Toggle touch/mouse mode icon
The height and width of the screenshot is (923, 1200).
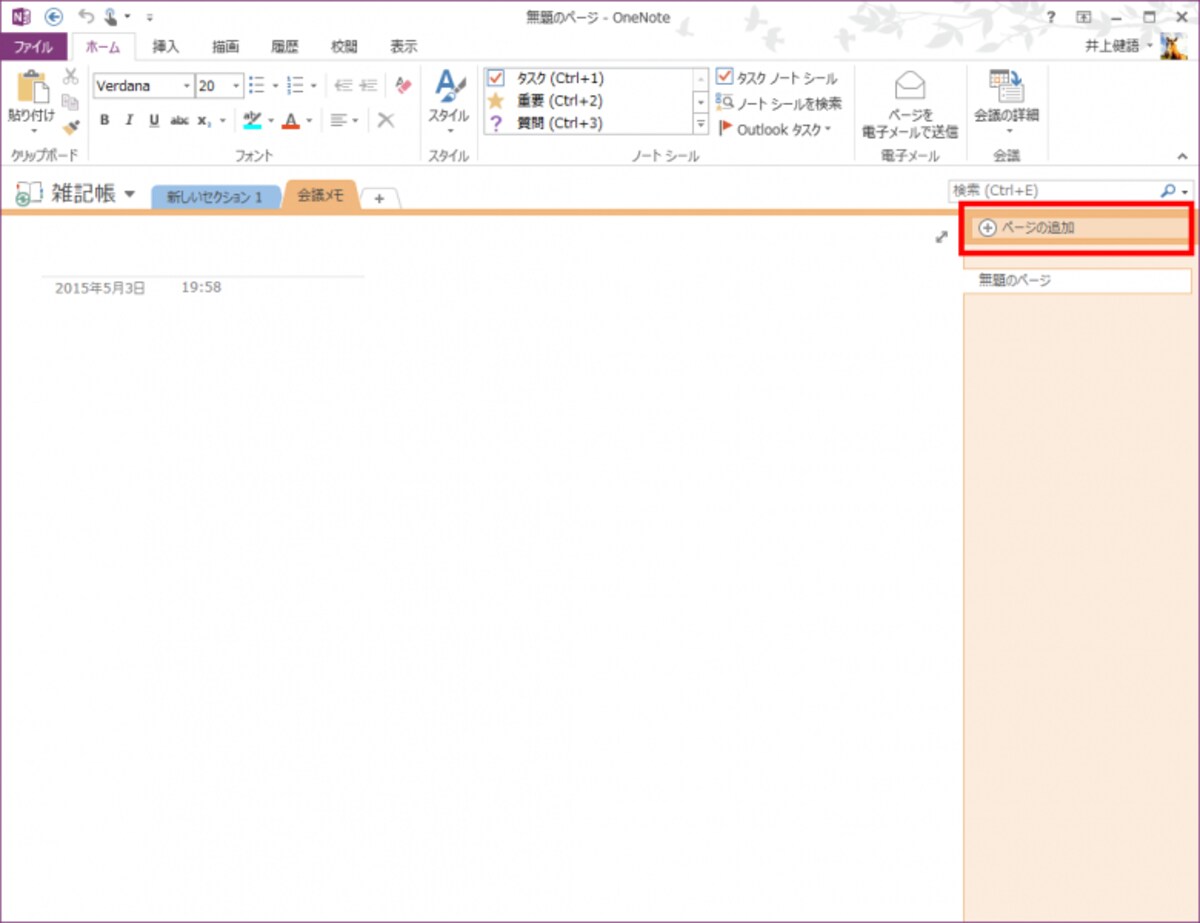click(110, 17)
